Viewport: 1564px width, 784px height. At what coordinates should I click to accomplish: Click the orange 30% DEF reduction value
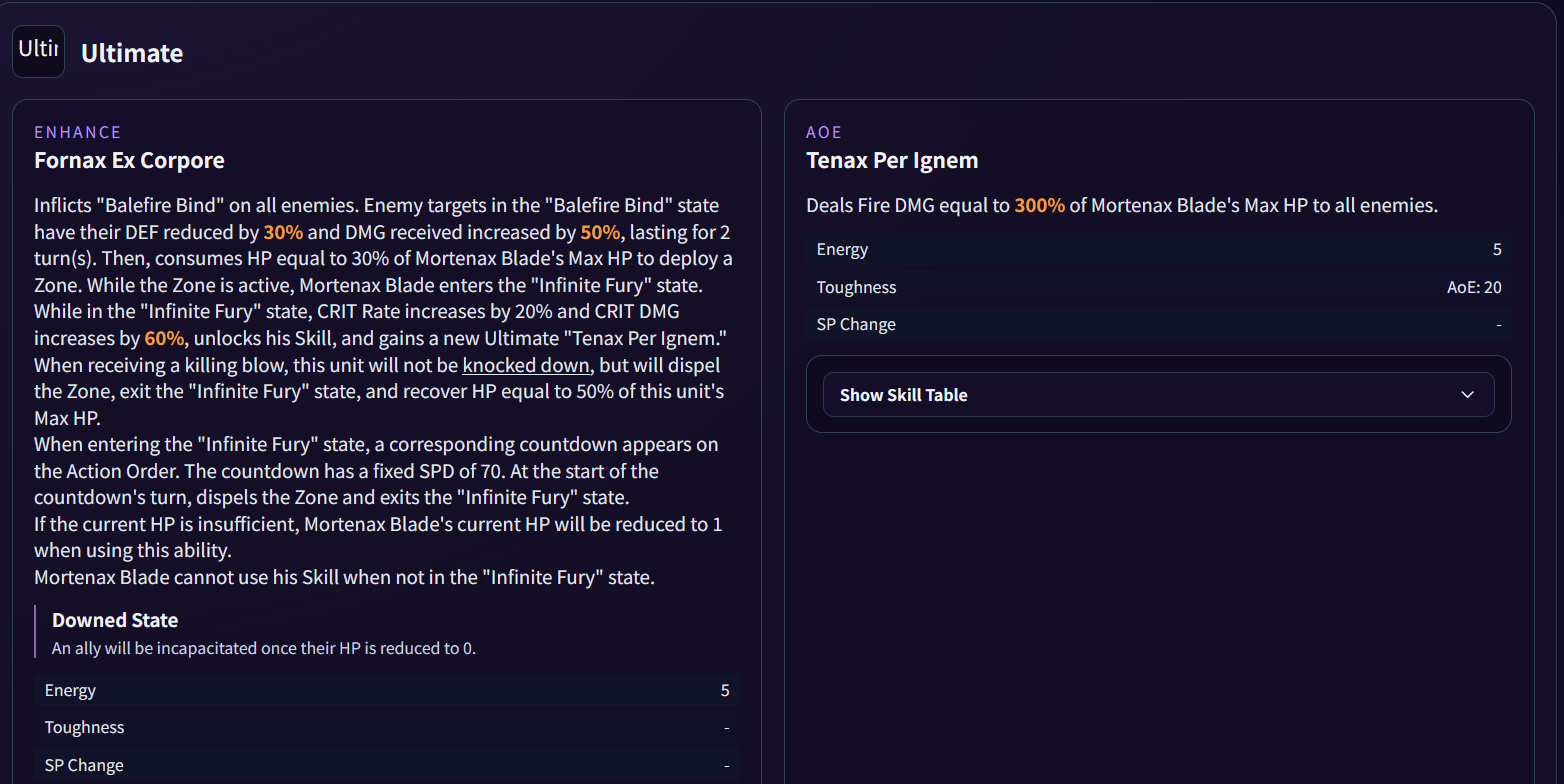click(283, 232)
